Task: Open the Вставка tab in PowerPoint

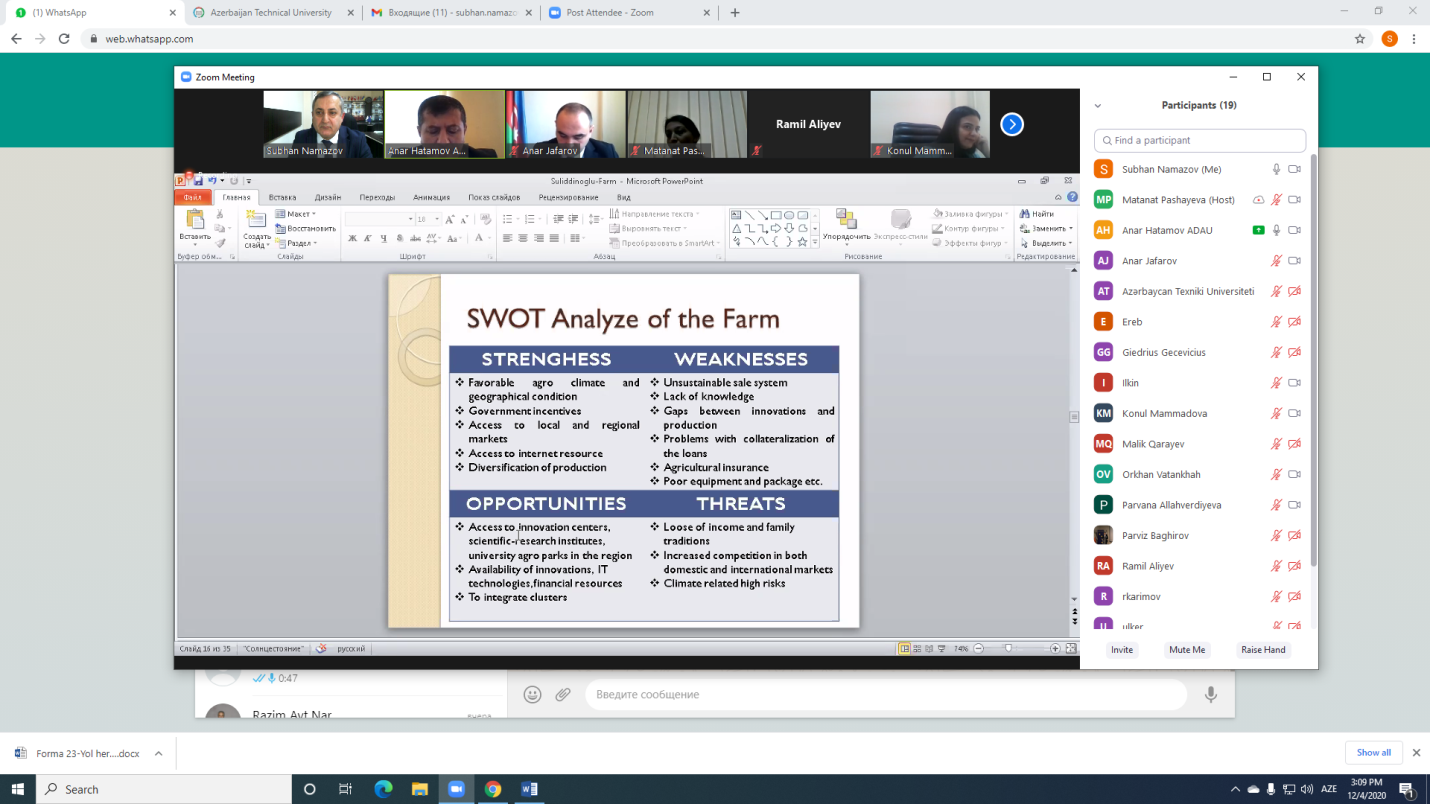Action: (282, 197)
